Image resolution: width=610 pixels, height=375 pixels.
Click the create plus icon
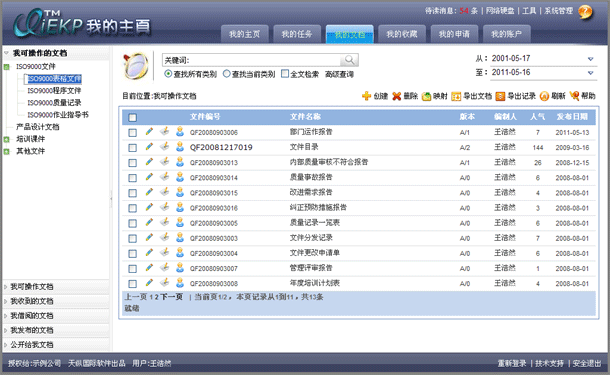(366, 96)
